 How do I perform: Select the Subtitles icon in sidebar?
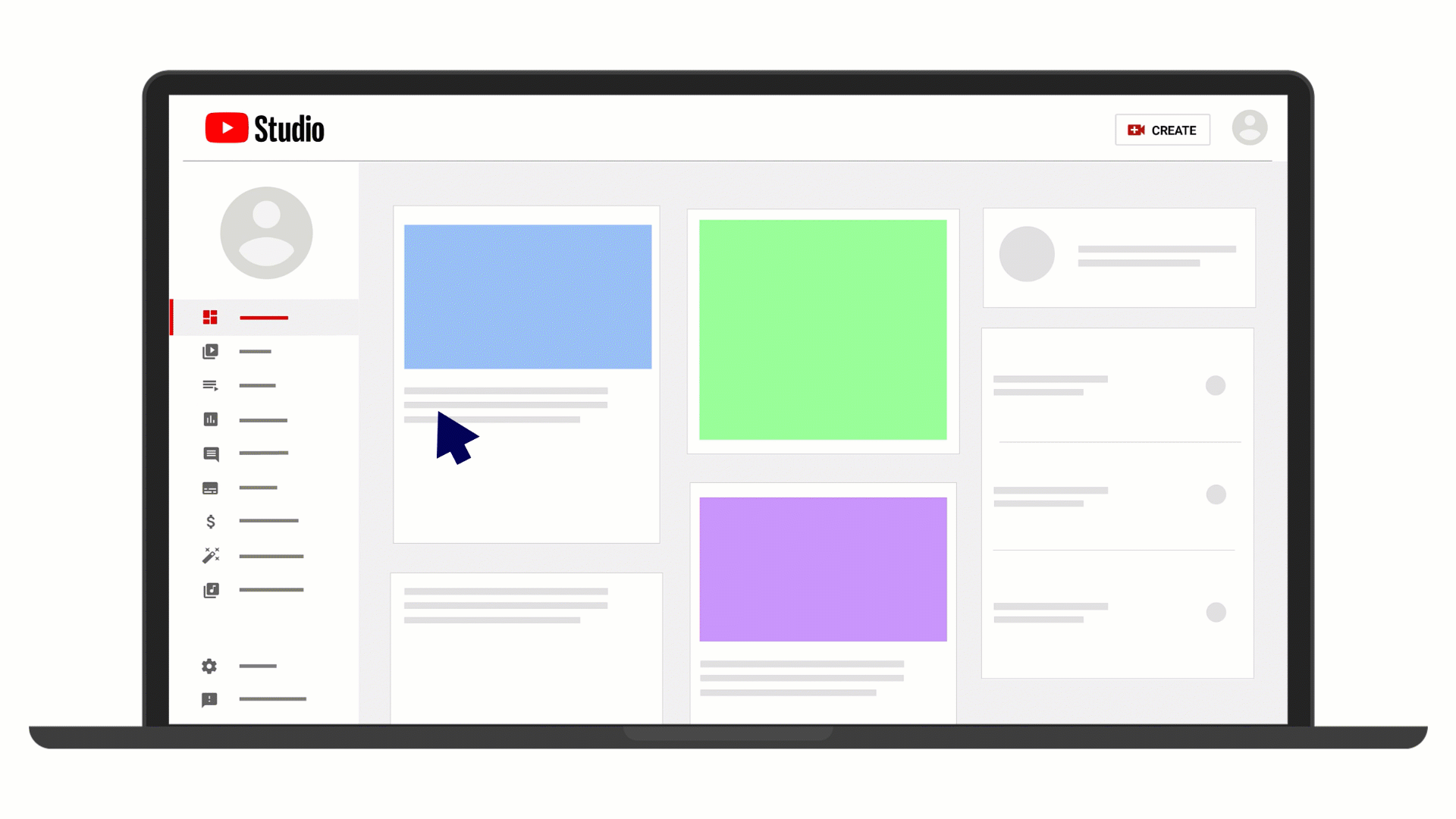(210, 488)
